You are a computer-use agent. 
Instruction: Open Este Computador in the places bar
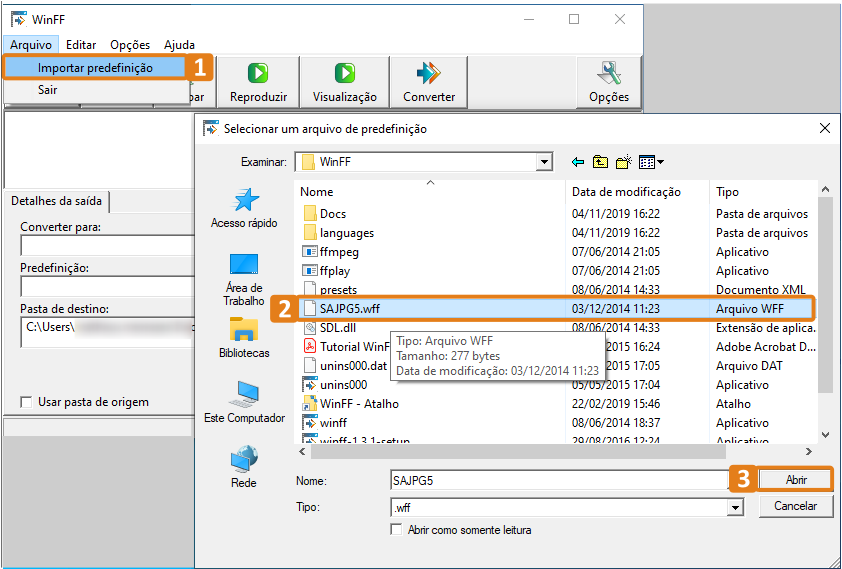point(244,402)
